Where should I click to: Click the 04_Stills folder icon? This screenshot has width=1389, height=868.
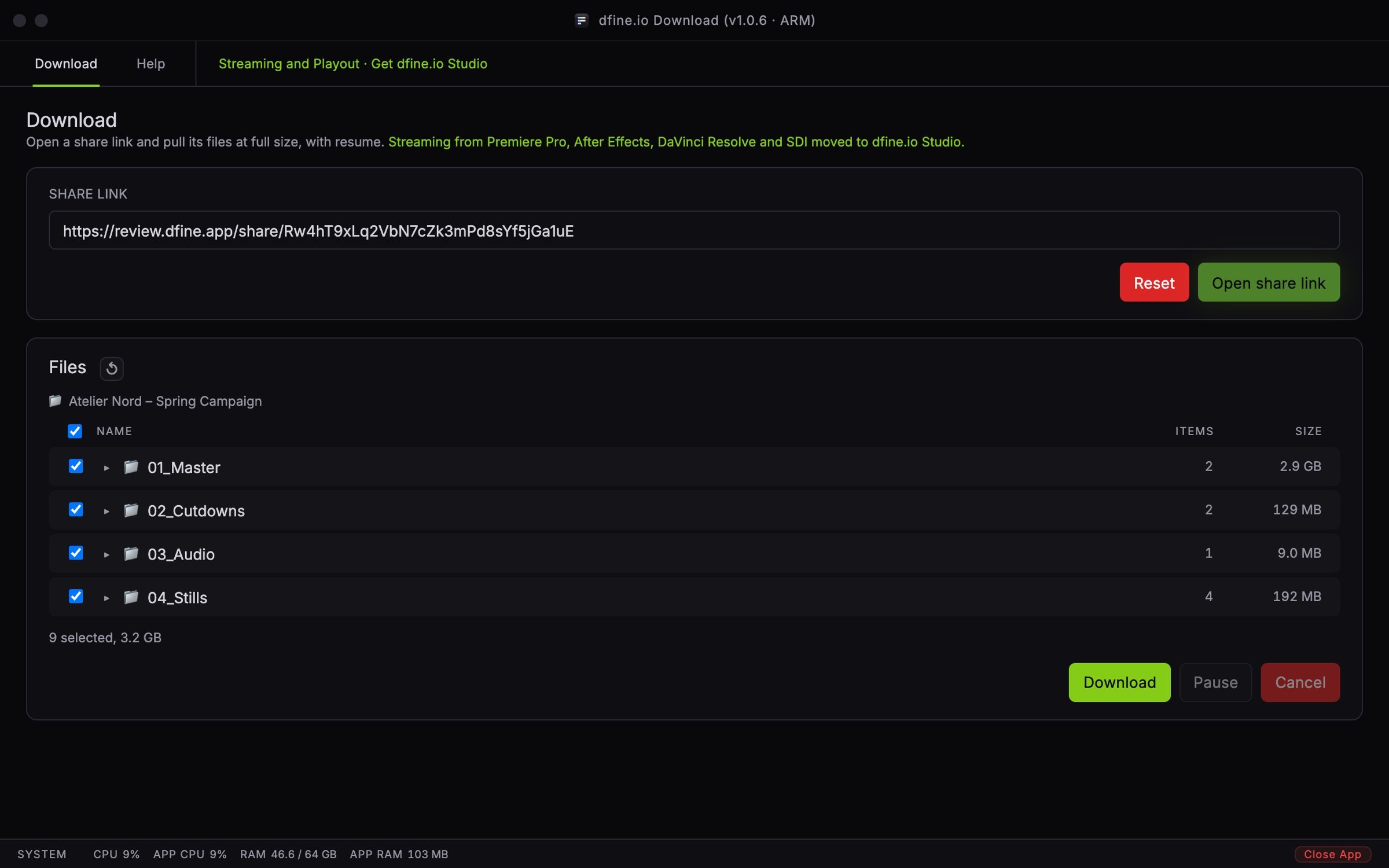click(131, 597)
